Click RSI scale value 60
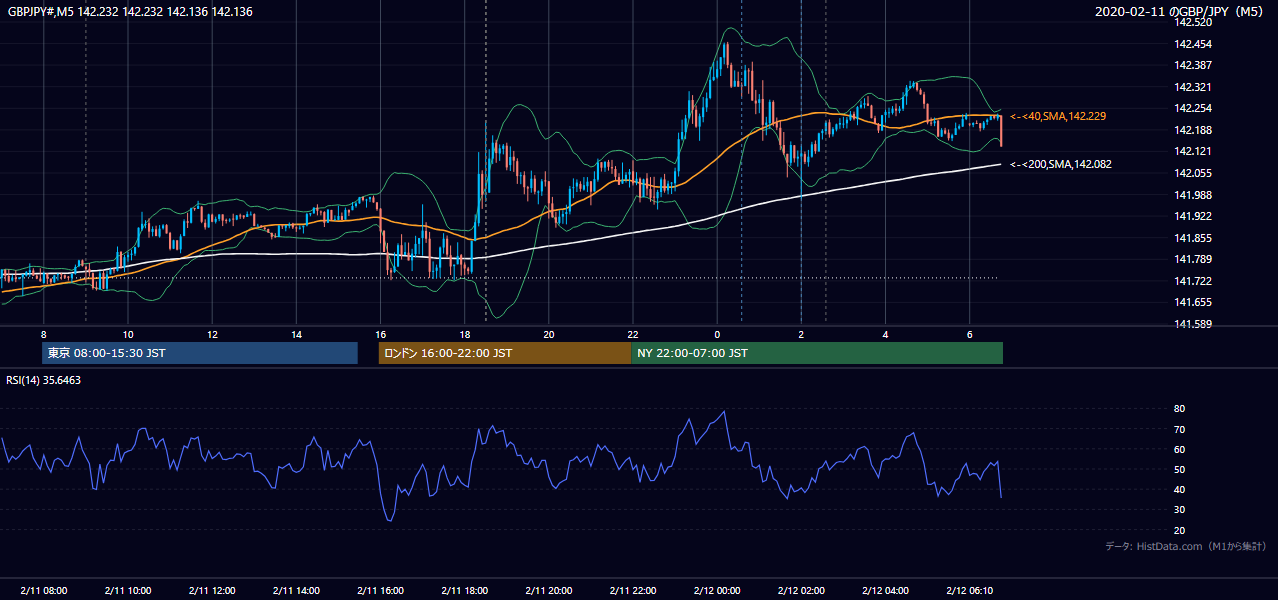This screenshot has height=600, width=1278. [x=1179, y=449]
